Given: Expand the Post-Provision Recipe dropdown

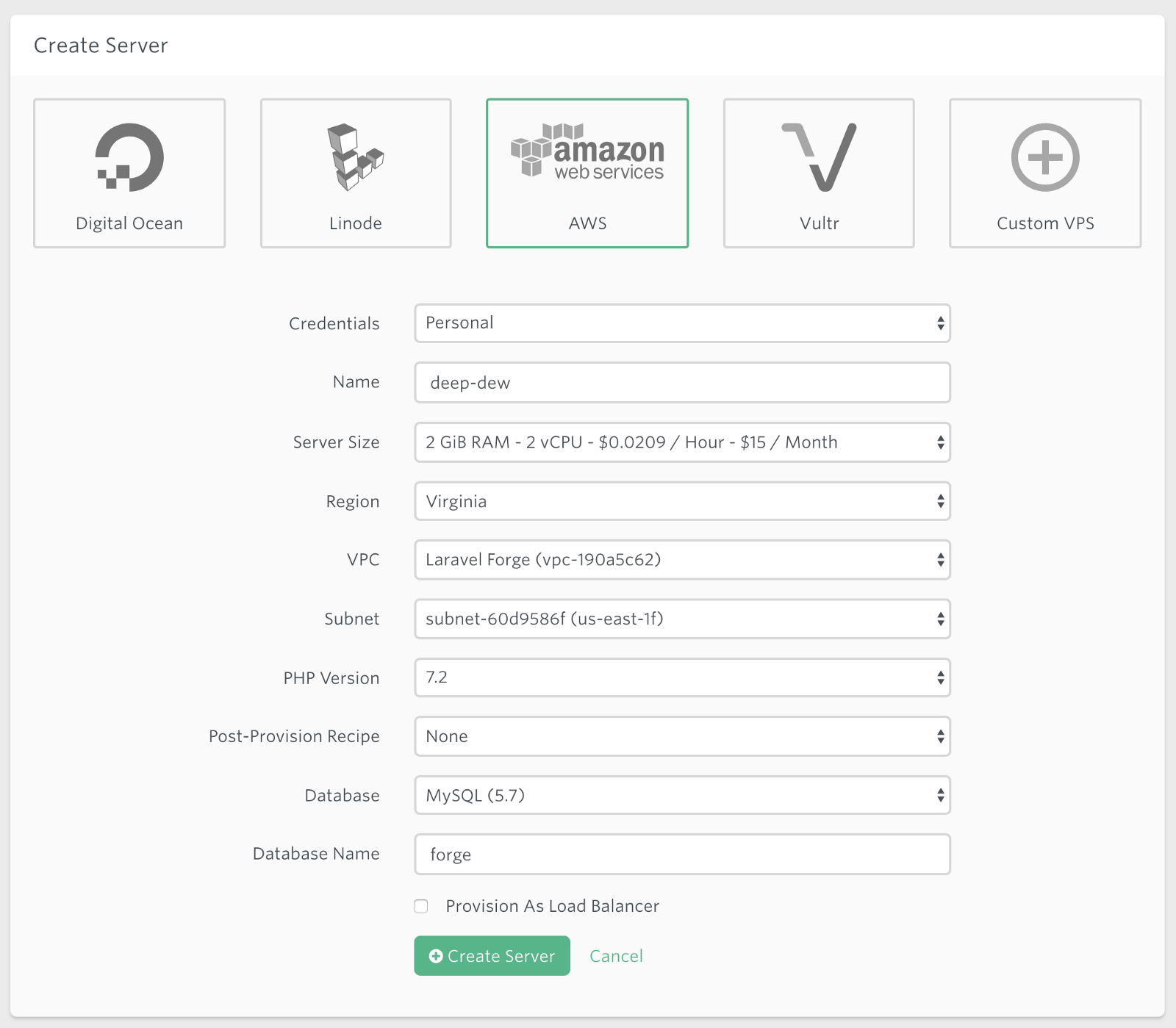Looking at the screenshot, I should pyautogui.click(x=682, y=736).
